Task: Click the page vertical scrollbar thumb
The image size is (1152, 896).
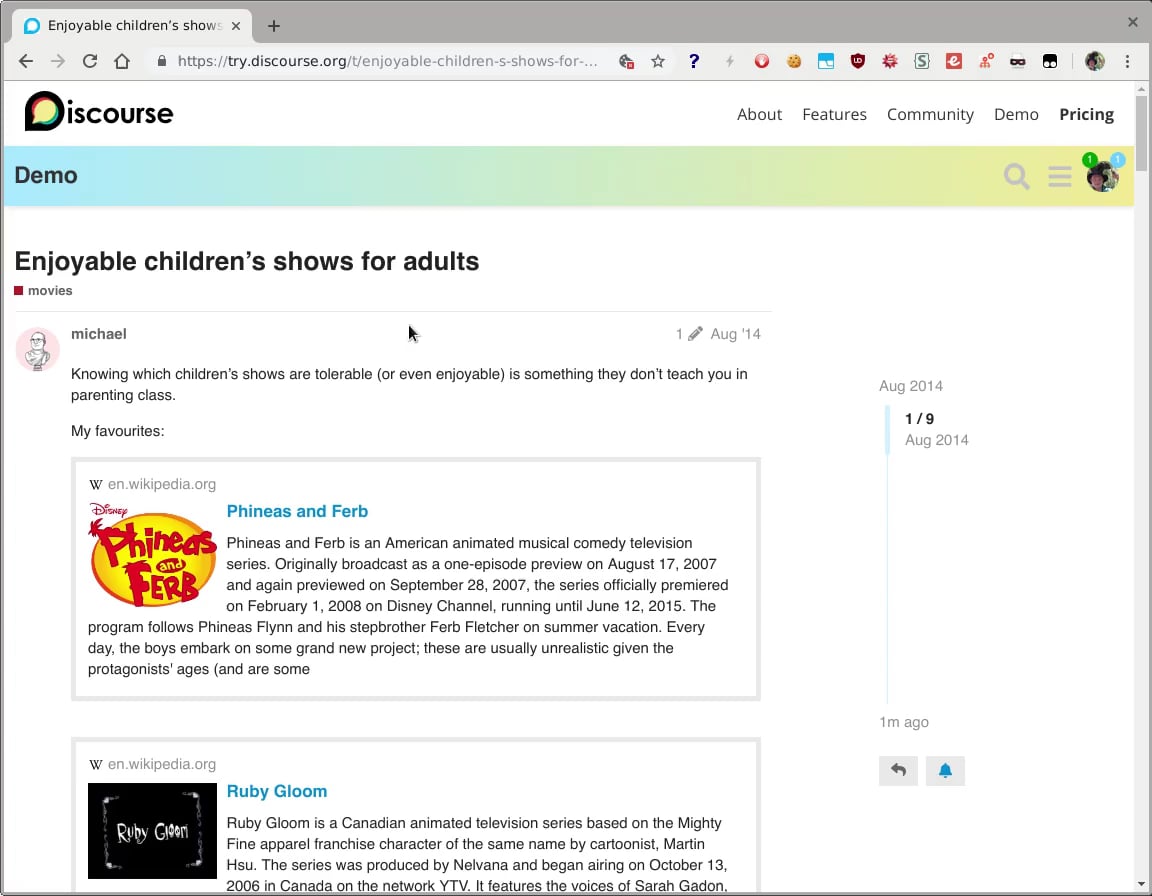Action: click(x=1141, y=133)
